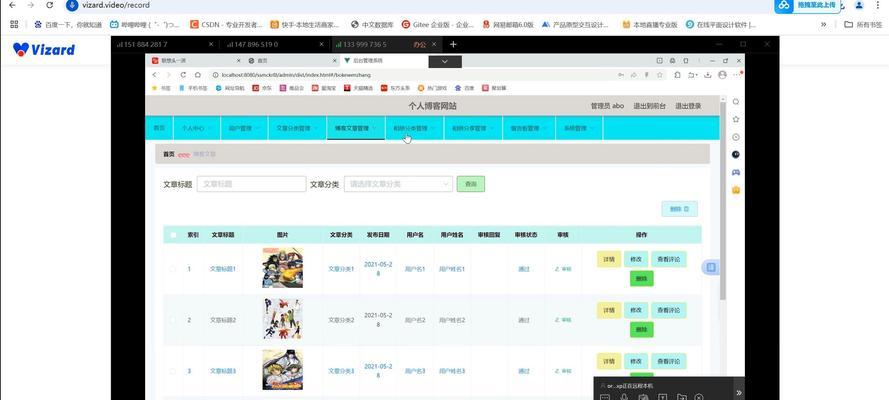The image size is (889, 400).
Task: Click the floating blue side panel icon
Action: [711, 267]
